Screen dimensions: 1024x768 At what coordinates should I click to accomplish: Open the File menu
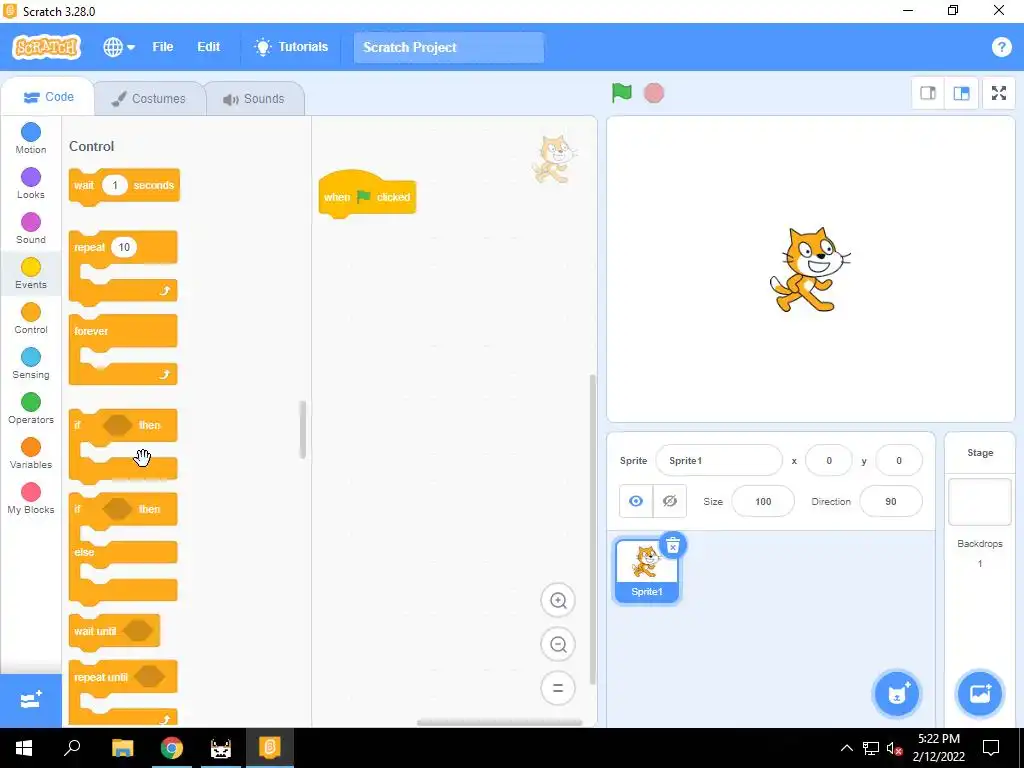click(163, 47)
